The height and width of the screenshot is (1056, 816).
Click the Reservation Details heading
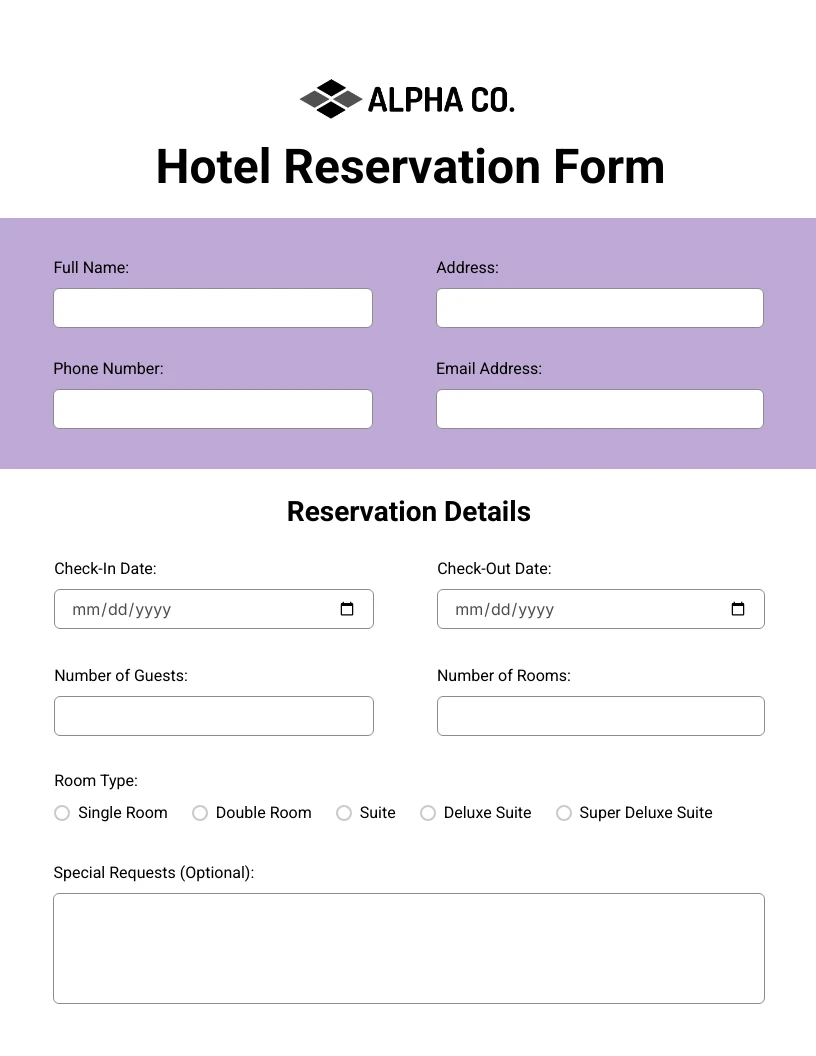point(408,511)
